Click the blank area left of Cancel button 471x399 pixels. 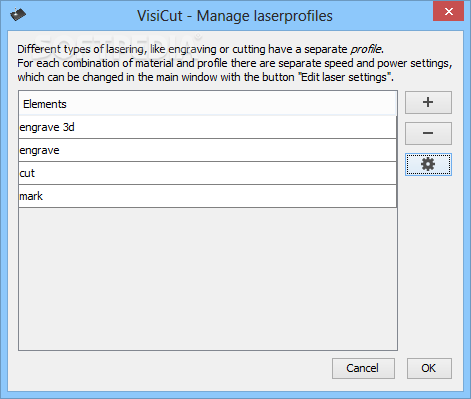click(x=173, y=368)
